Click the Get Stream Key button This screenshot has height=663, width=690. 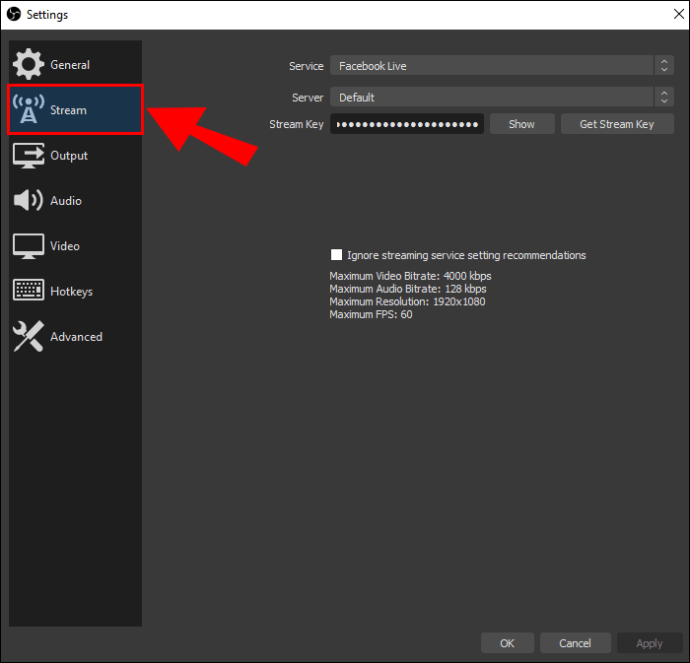click(617, 124)
